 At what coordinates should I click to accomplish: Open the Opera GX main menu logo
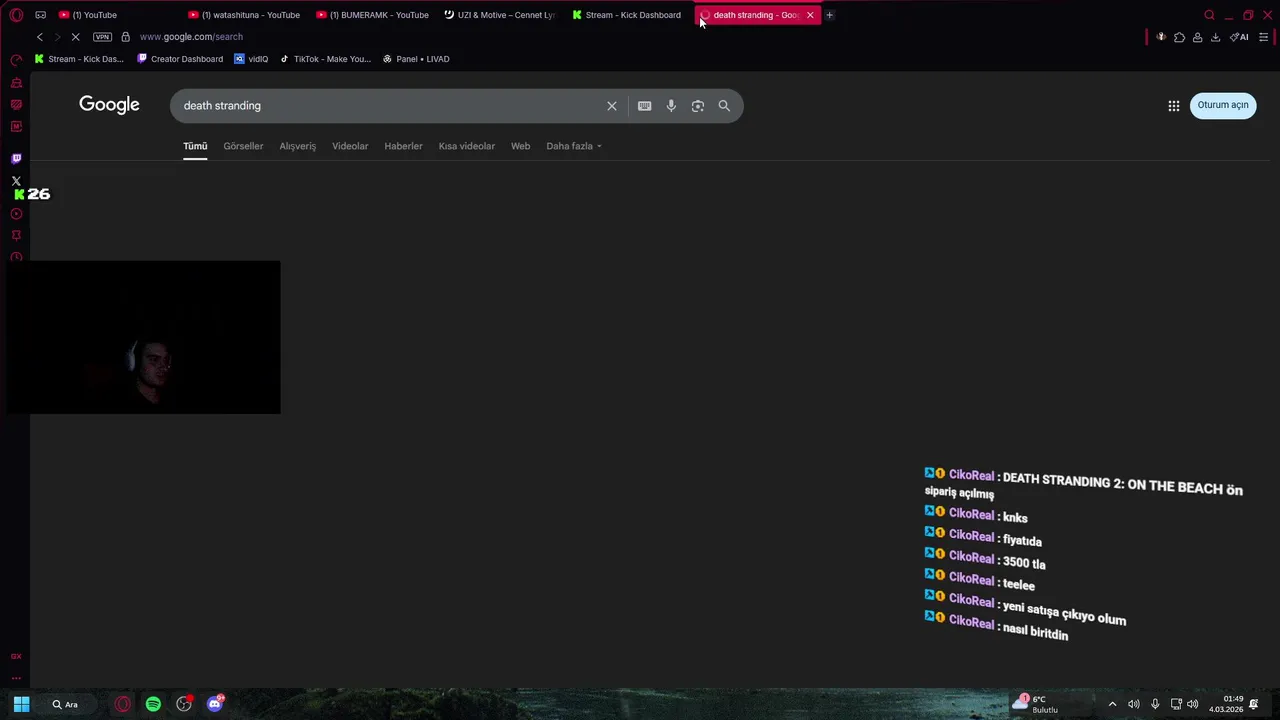click(x=16, y=15)
